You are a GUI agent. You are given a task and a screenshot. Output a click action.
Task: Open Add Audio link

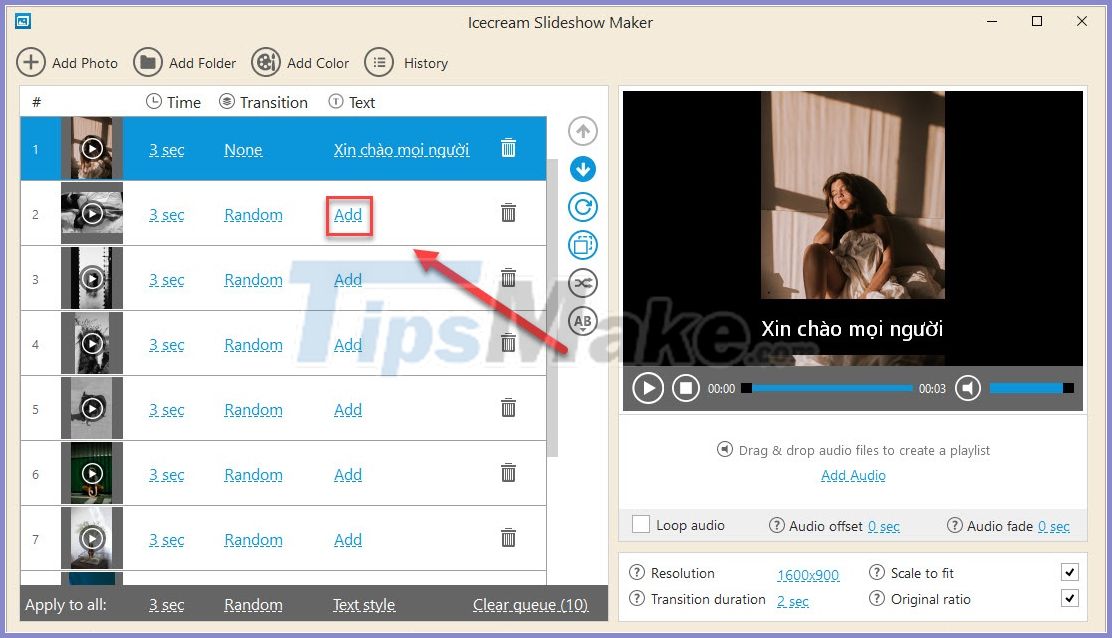point(852,475)
